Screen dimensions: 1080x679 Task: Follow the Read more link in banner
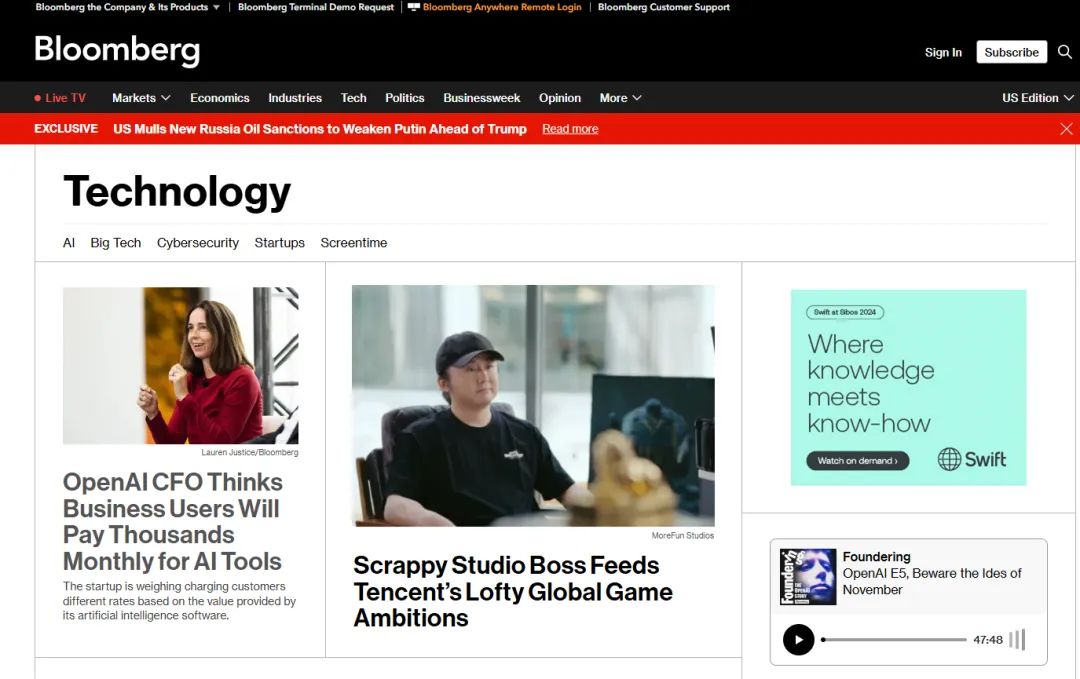(570, 129)
